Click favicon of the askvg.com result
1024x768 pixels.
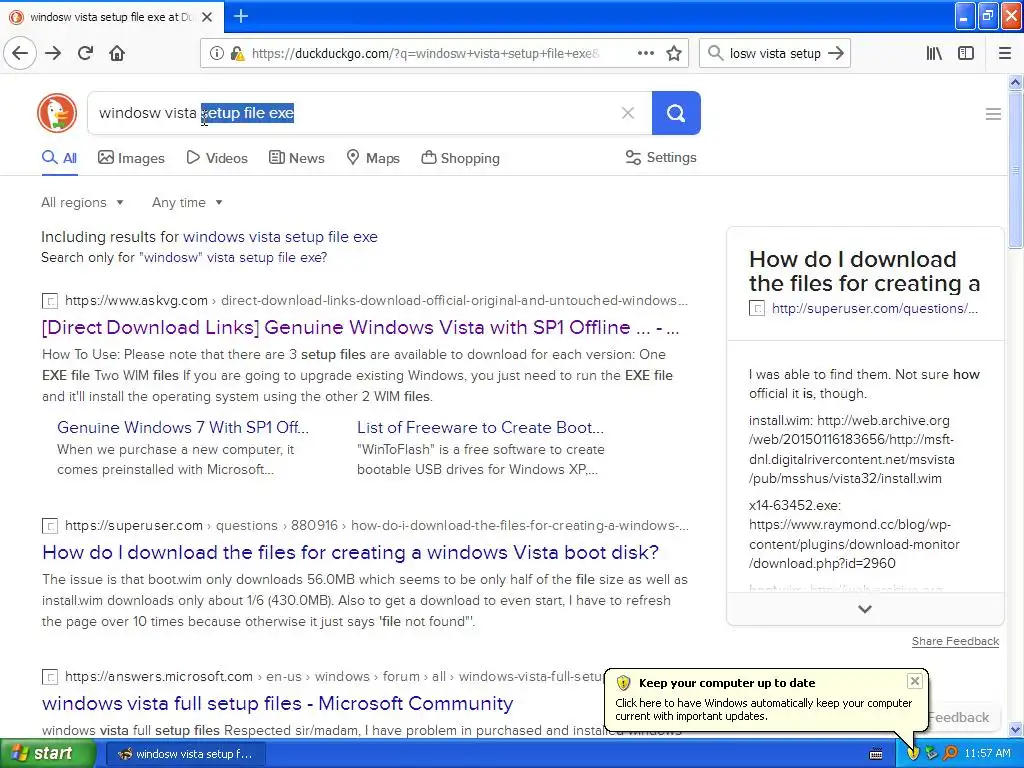coord(50,300)
